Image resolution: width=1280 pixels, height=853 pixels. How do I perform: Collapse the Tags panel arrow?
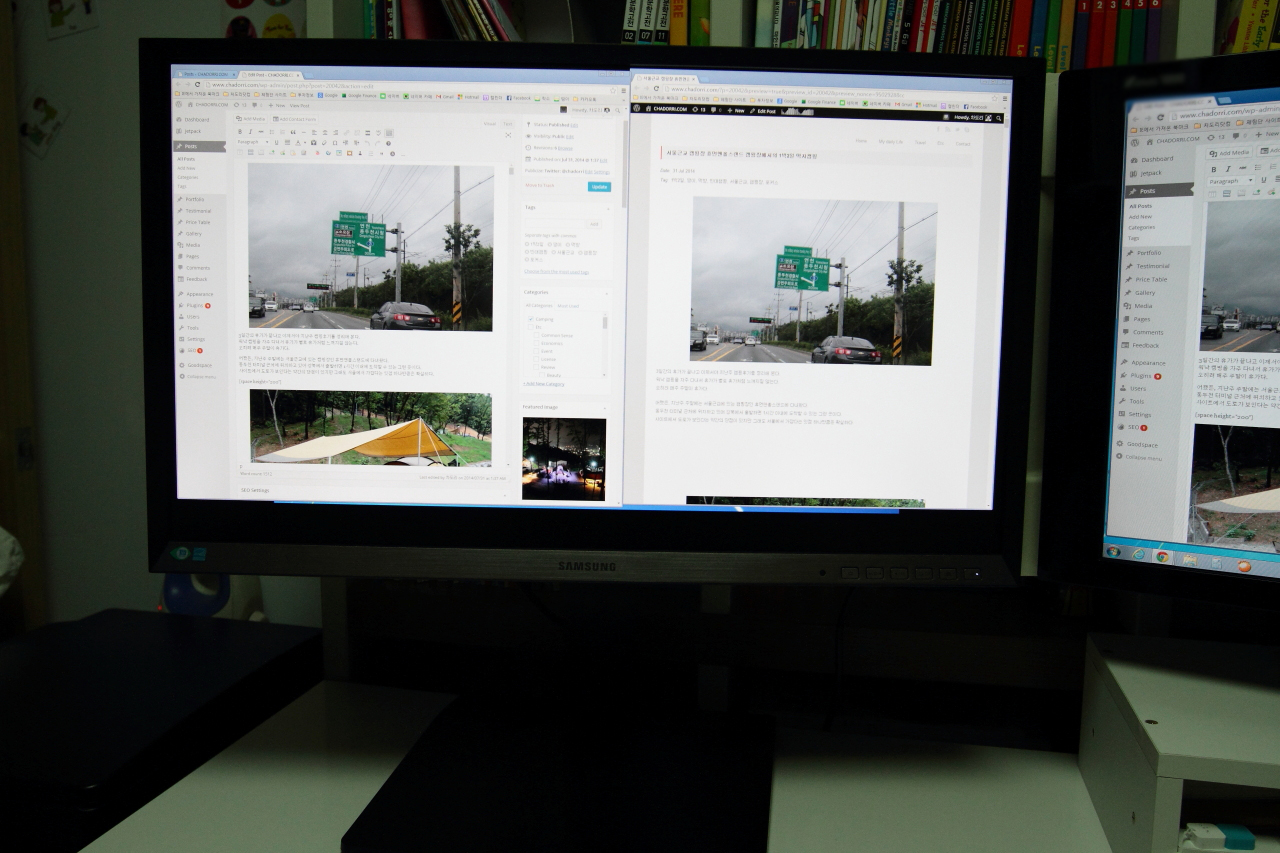click(608, 209)
